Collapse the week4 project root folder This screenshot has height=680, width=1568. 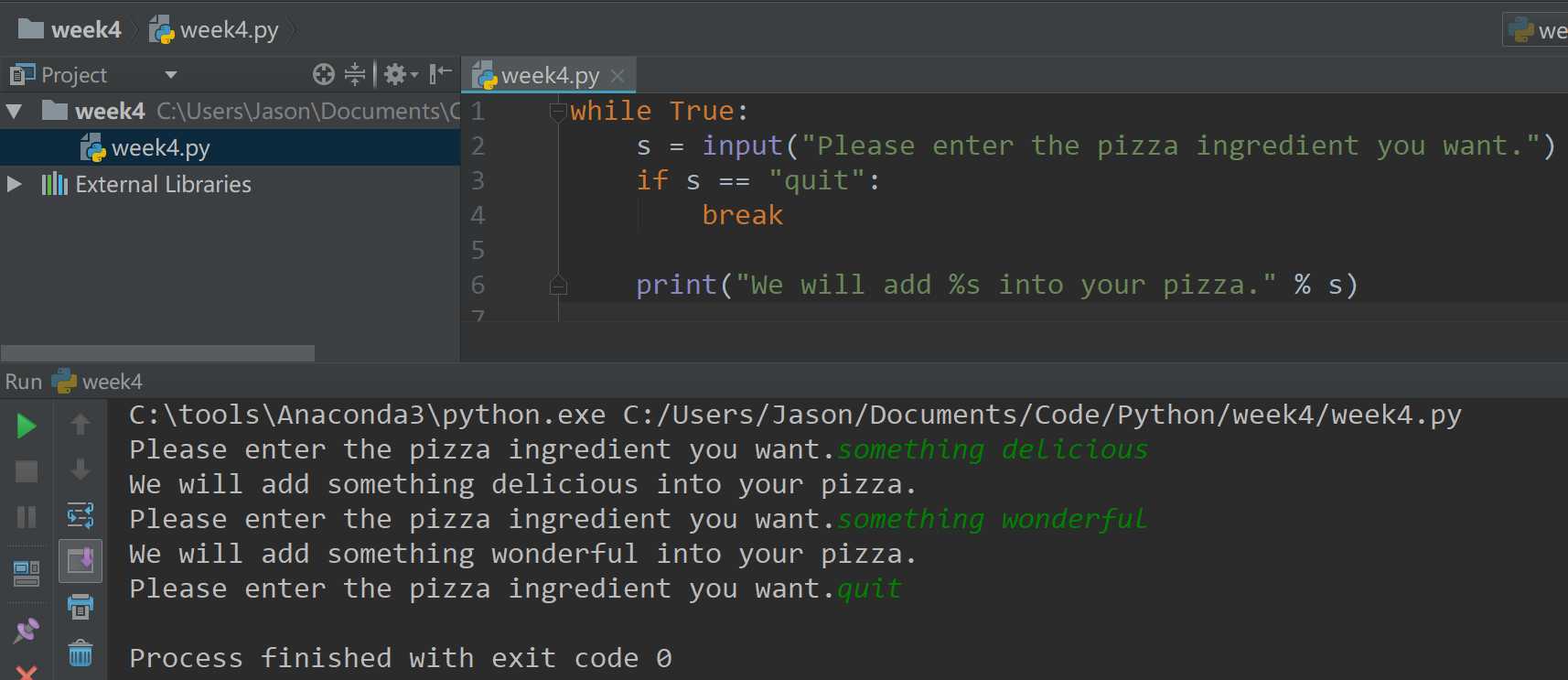click(14, 112)
